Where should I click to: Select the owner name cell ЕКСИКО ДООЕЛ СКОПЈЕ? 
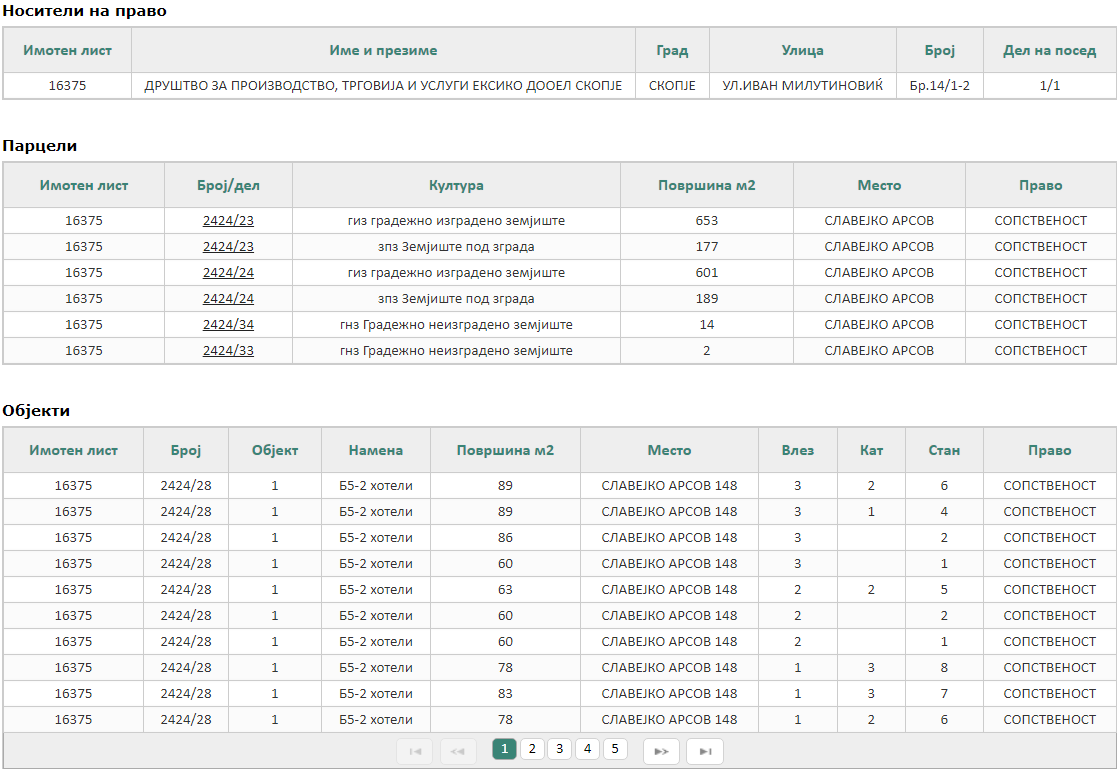coord(383,86)
